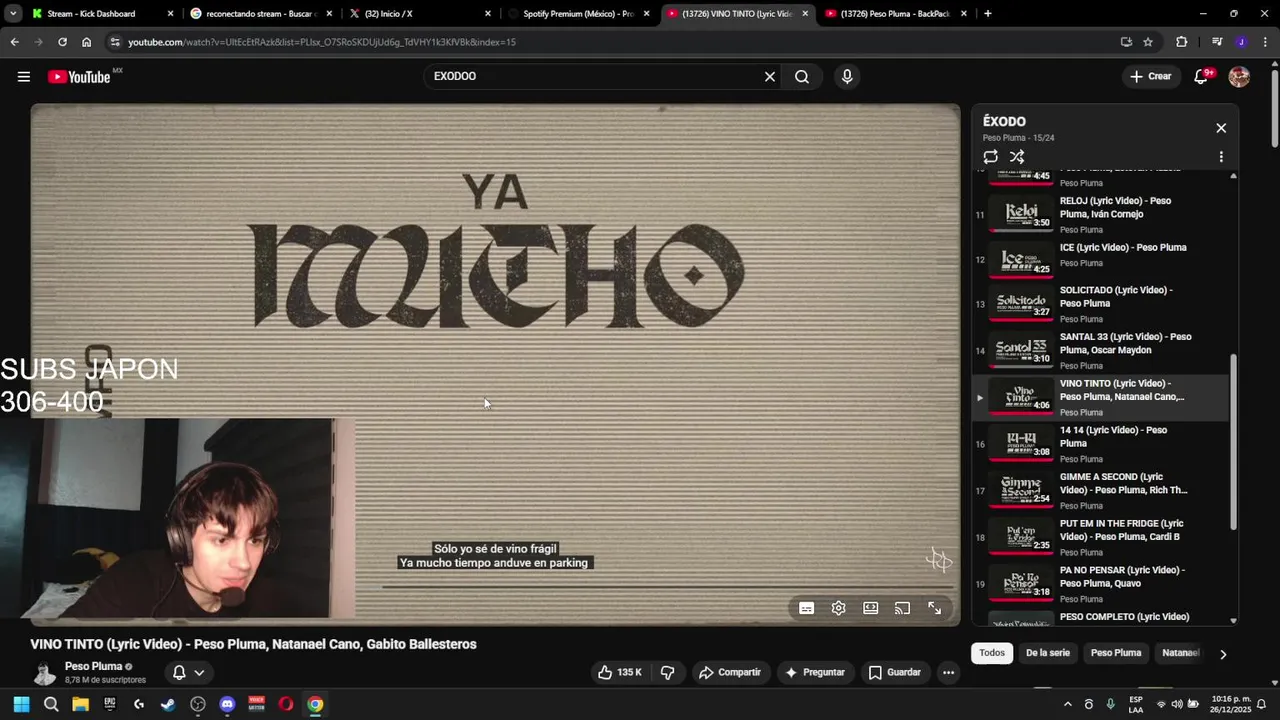The image size is (1280, 720).
Task: Go to the YouTube home logo
Action: [79, 77]
